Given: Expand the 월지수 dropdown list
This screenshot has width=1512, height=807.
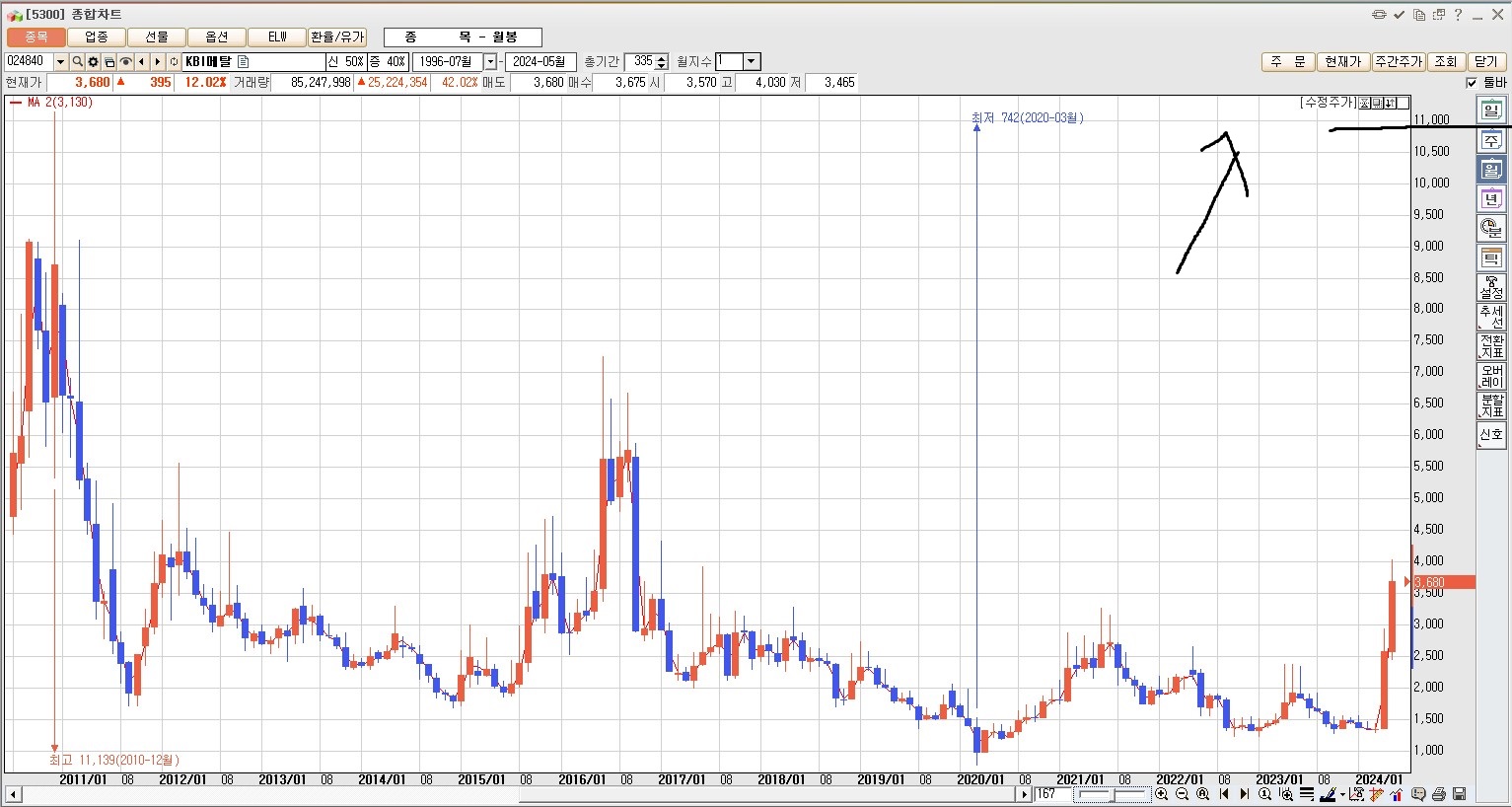Looking at the screenshot, I should 751,62.
